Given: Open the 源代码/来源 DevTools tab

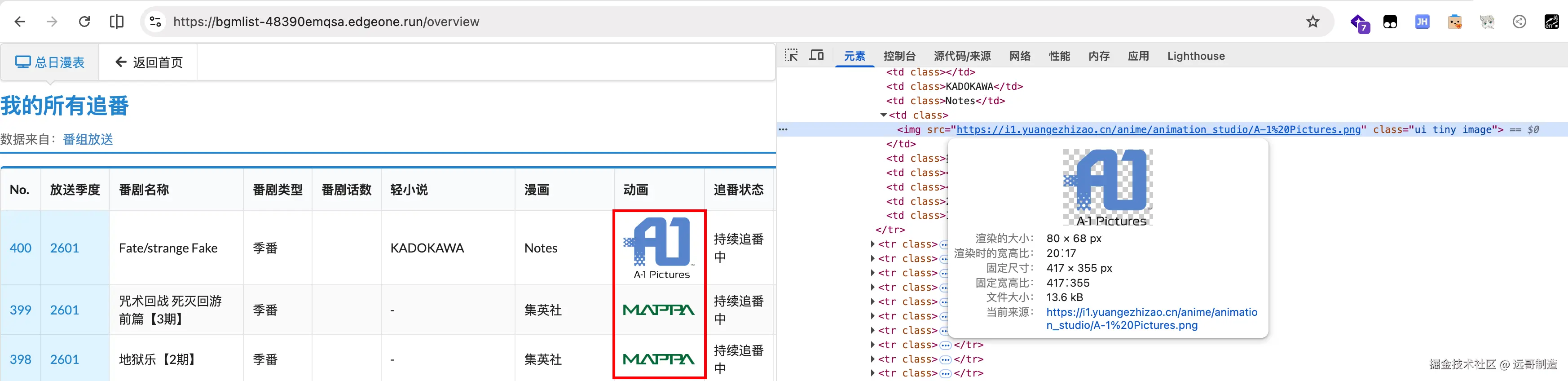Looking at the screenshot, I should [x=962, y=56].
